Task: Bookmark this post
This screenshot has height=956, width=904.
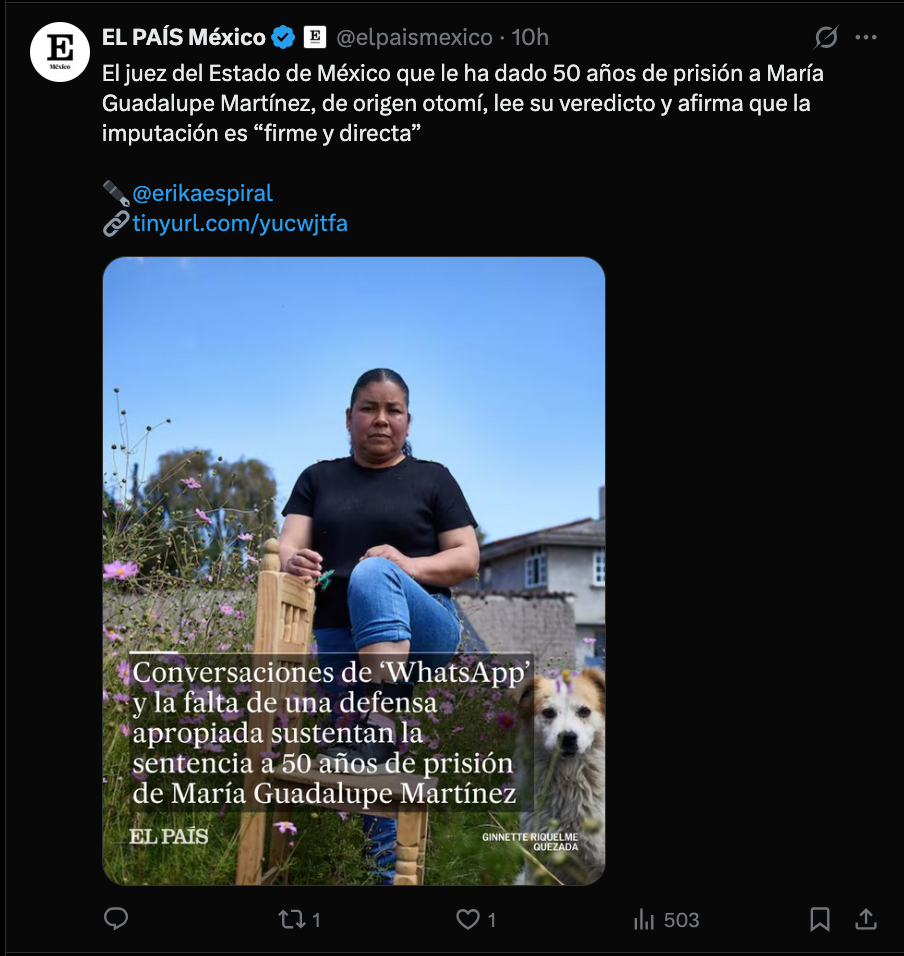Action: coord(820,919)
